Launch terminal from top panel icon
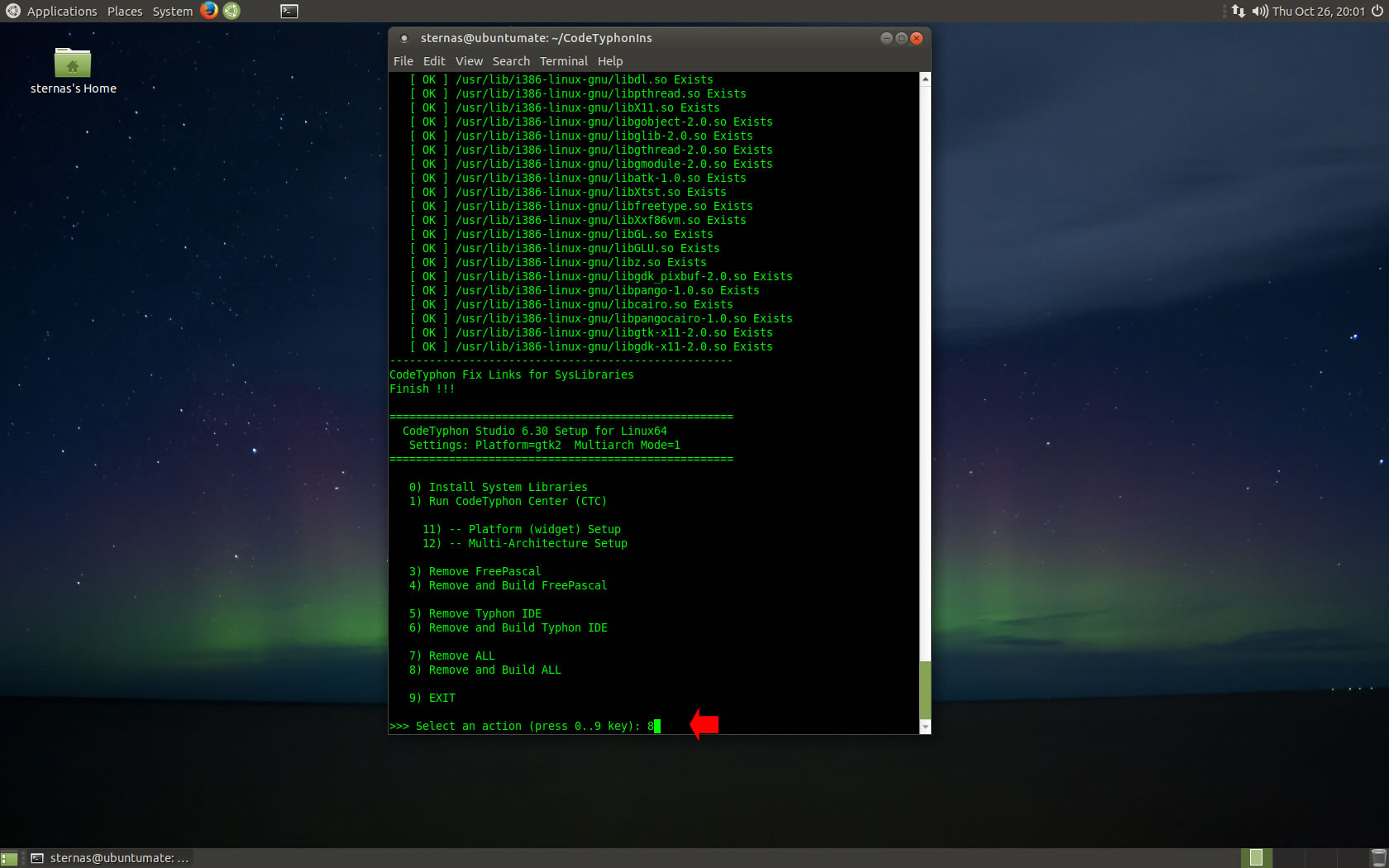The height and width of the screenshot is (868, 1389). pos(289,11)
